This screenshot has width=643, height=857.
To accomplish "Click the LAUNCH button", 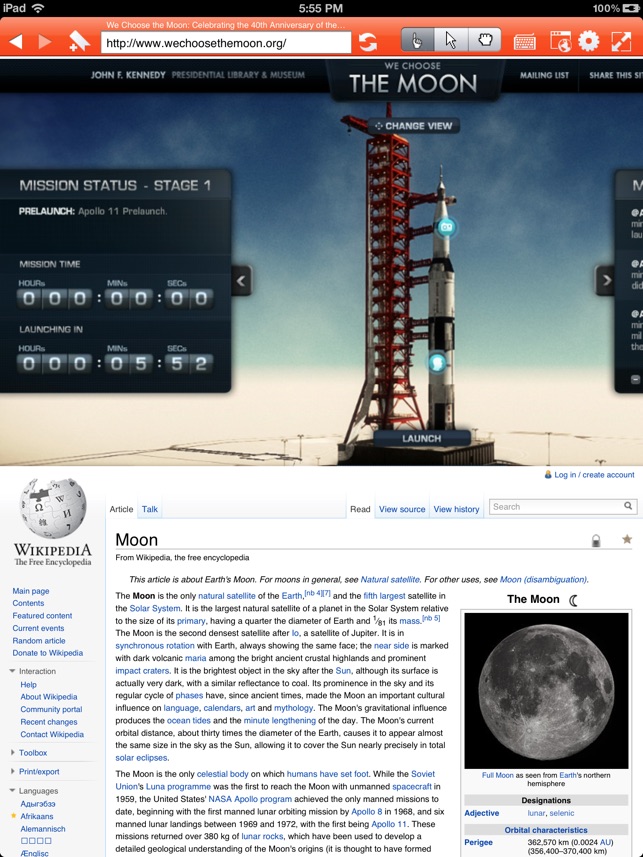I will 422,438.
